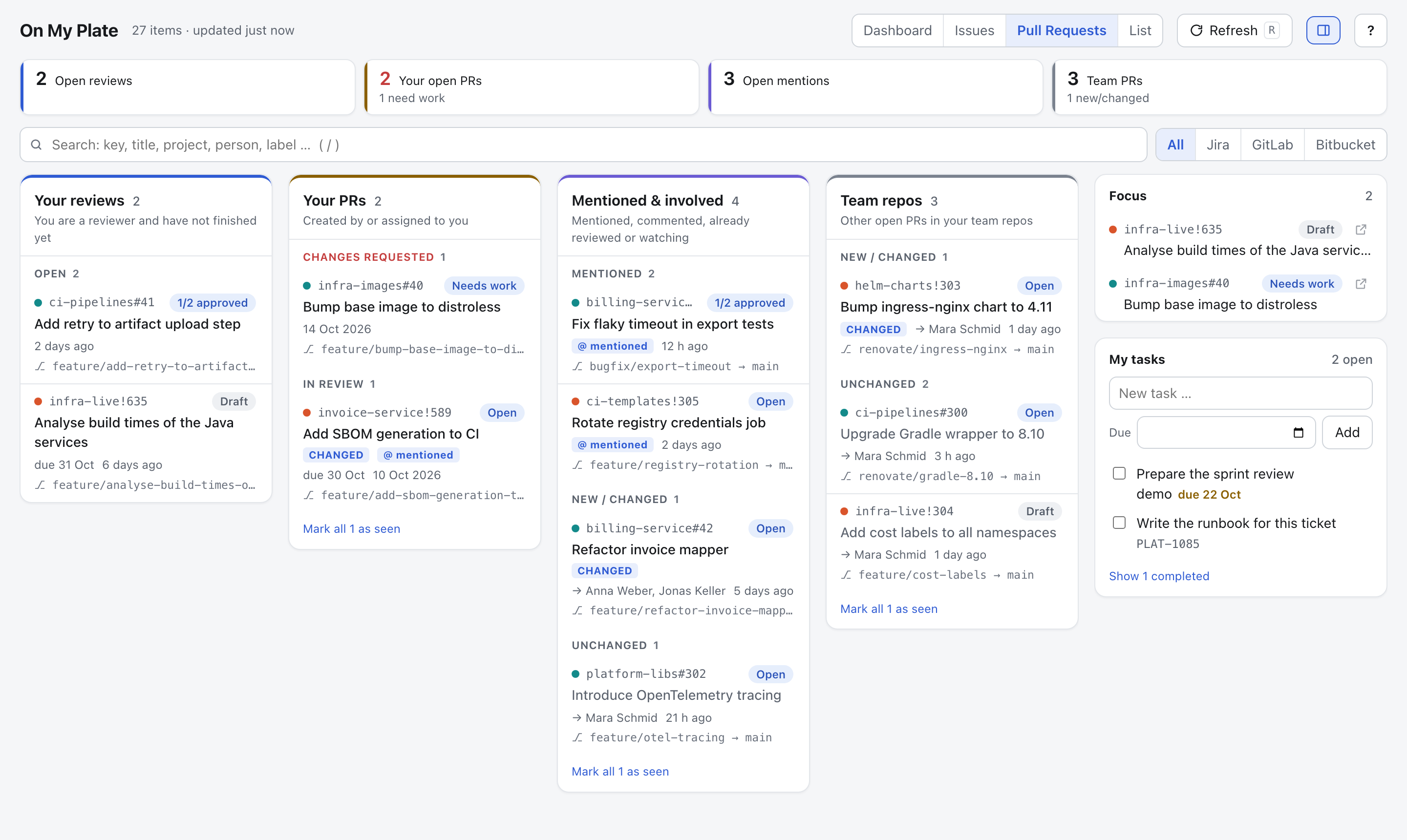This screenshot has height=840, width=1407.
Task: Click the Refresh circular arrow icon
Action: click(x=1196, y=31)
